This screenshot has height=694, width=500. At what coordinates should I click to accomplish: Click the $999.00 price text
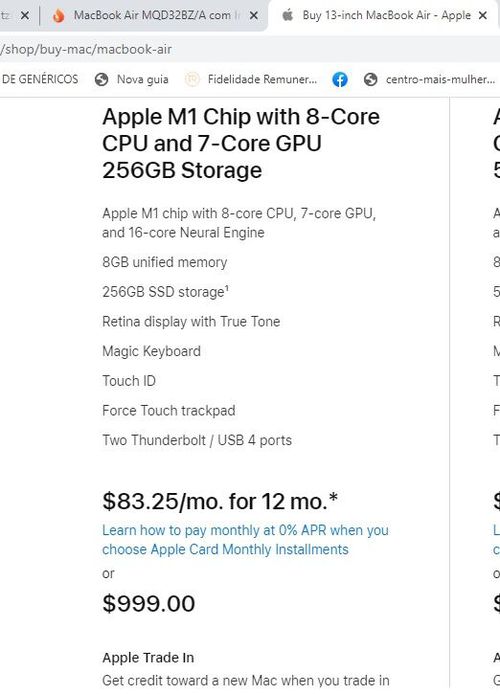point(149,604)
